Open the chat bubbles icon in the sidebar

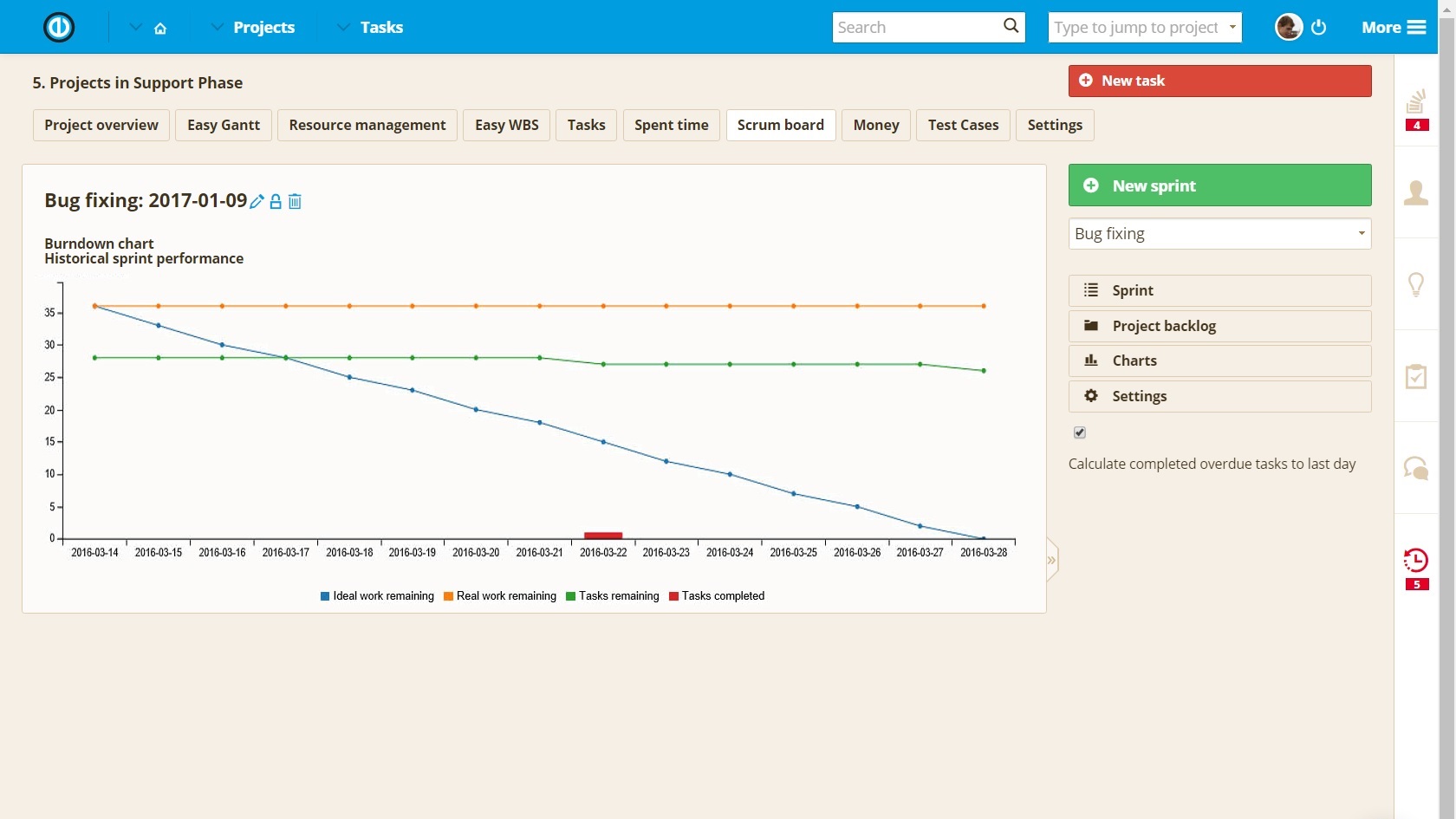pos(1416,468)
